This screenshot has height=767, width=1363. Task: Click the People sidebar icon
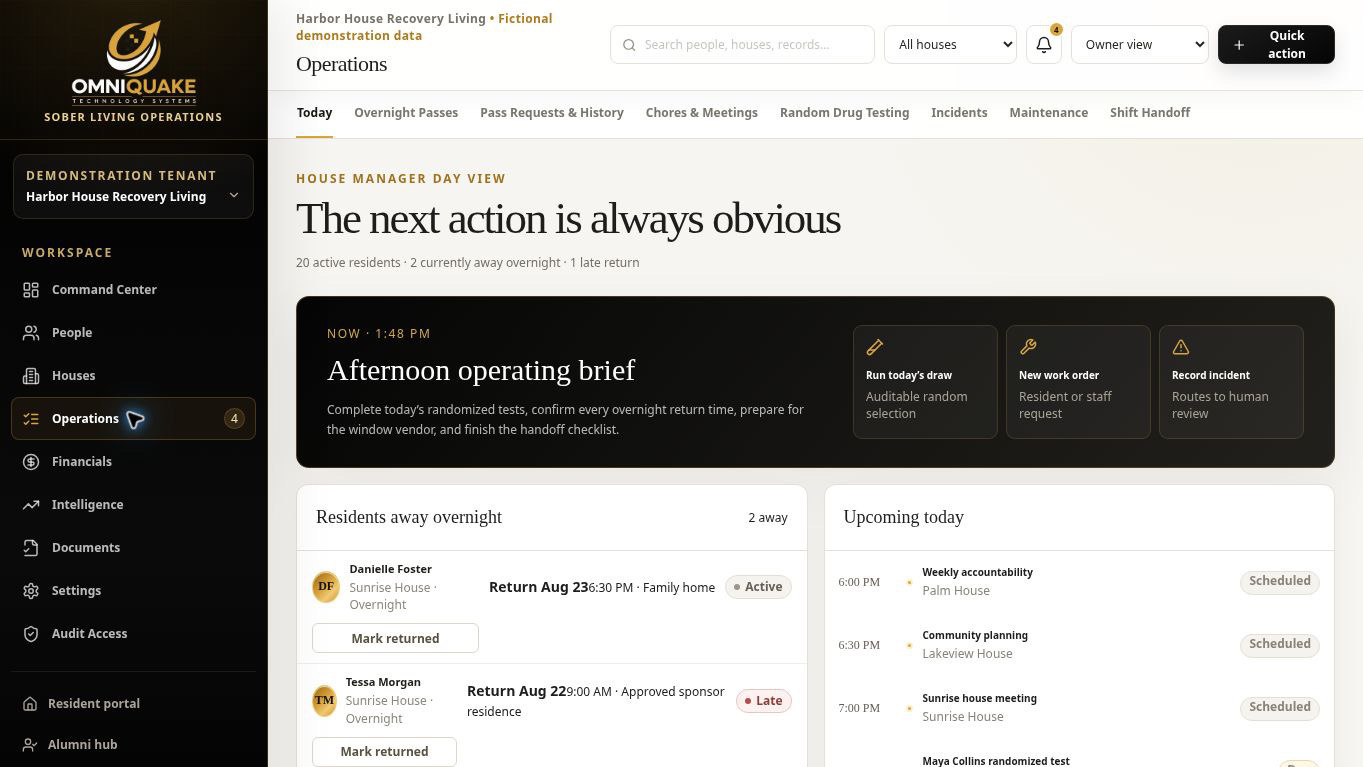[x=31, y=333]
